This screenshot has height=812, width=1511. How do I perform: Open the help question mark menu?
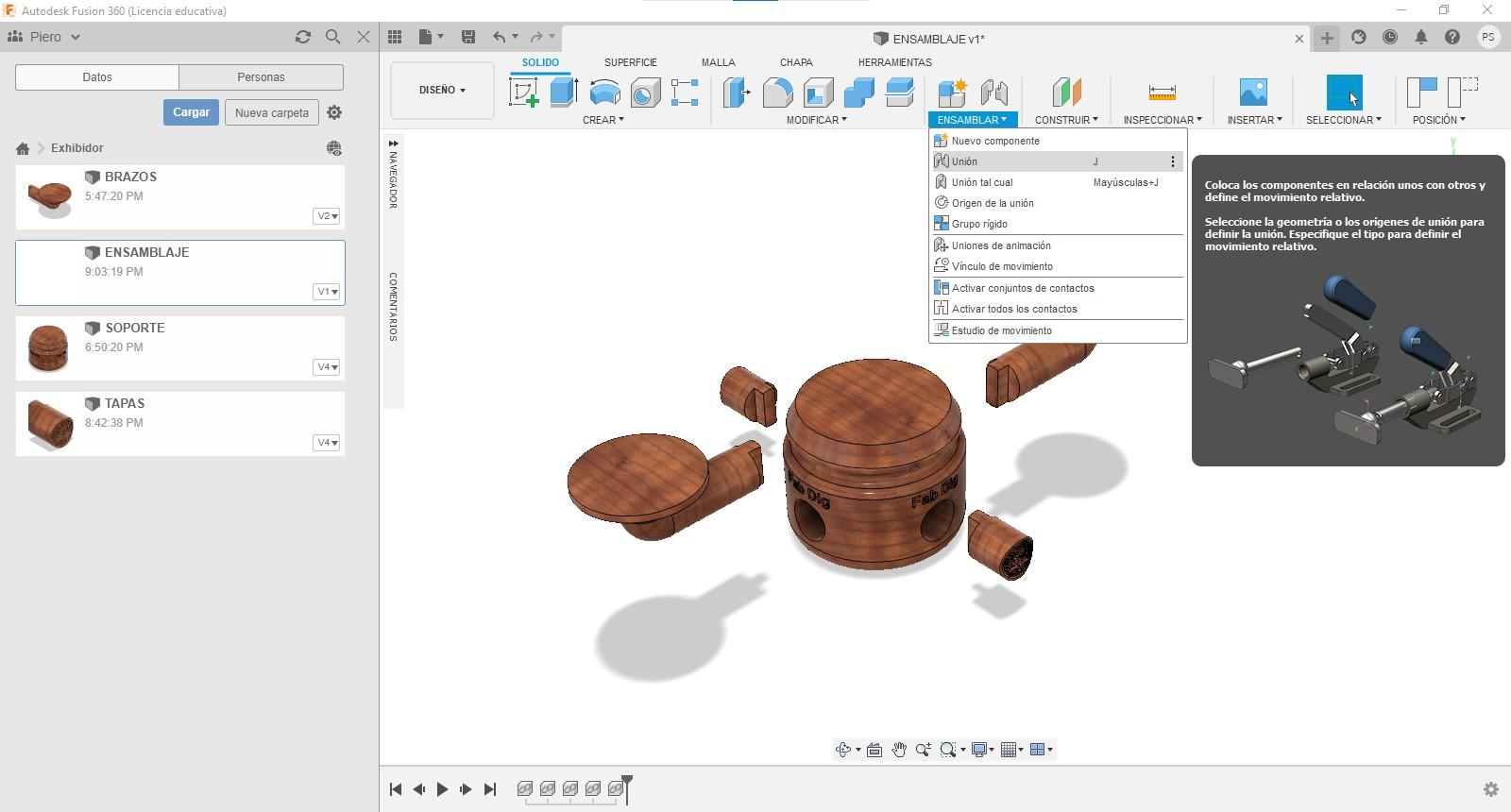pos(1452,37)
